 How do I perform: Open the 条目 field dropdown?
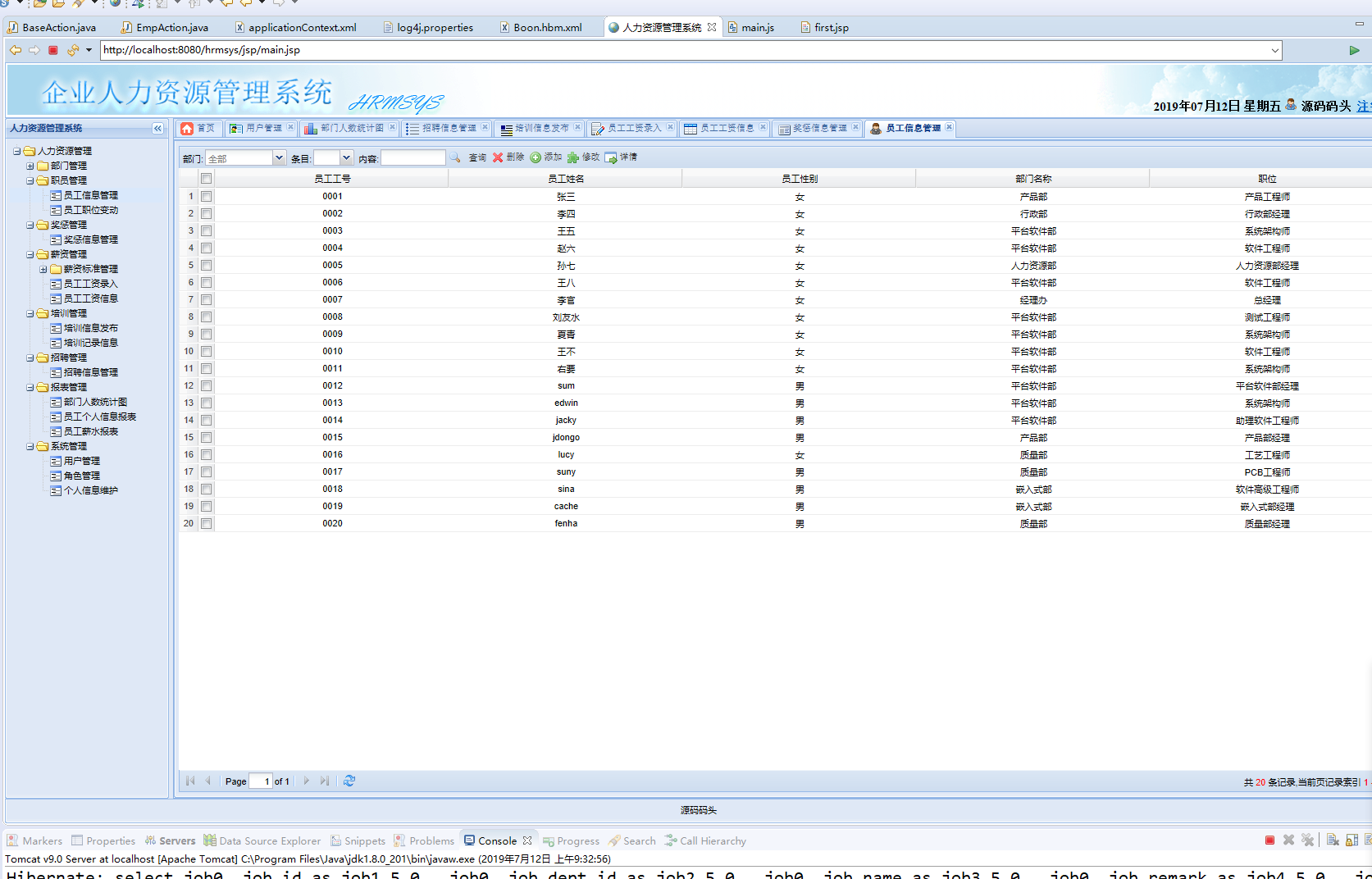(346, 158)
